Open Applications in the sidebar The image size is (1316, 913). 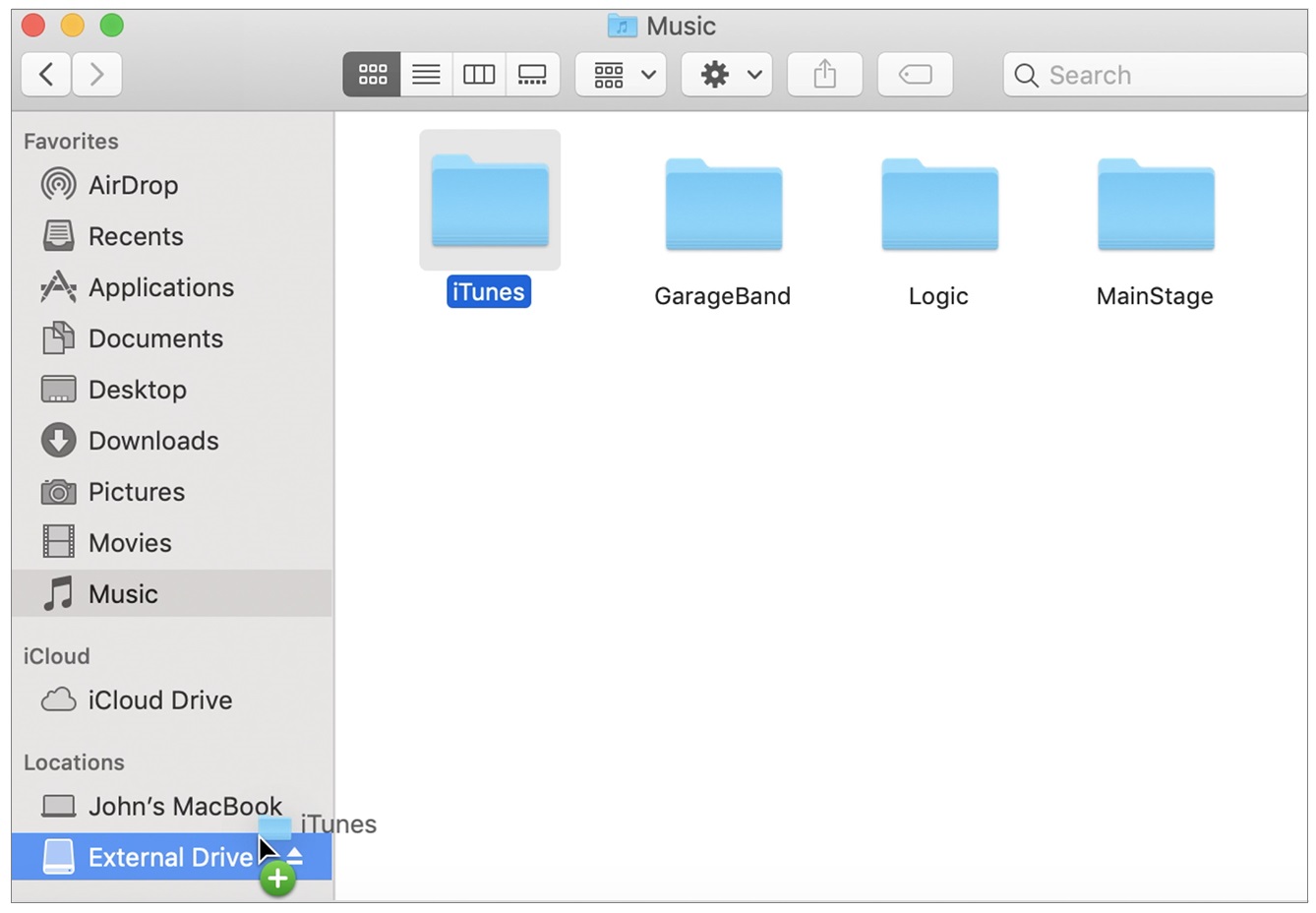pos(172,287)
